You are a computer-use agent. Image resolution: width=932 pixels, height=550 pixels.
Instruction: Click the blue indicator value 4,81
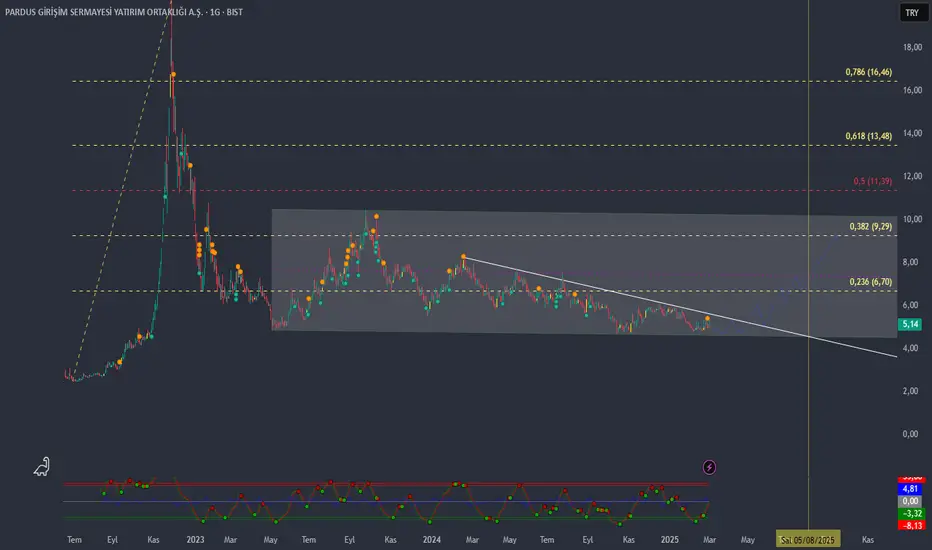click(910, 489)
